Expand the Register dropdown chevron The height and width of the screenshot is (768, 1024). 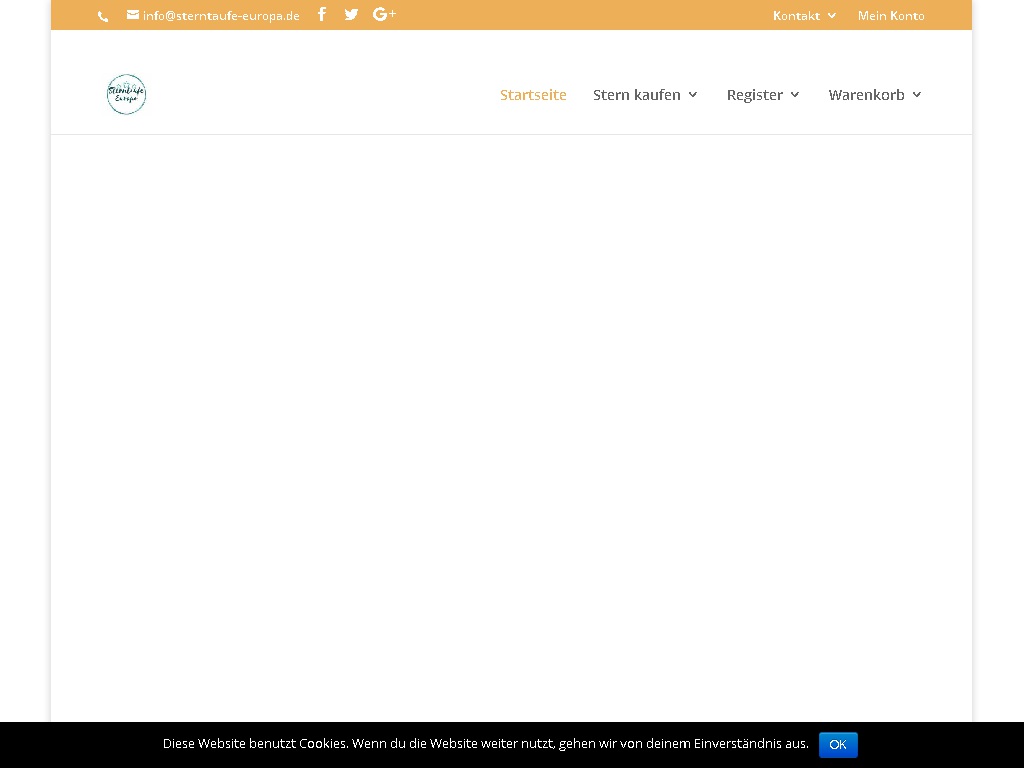coord(795,94)
